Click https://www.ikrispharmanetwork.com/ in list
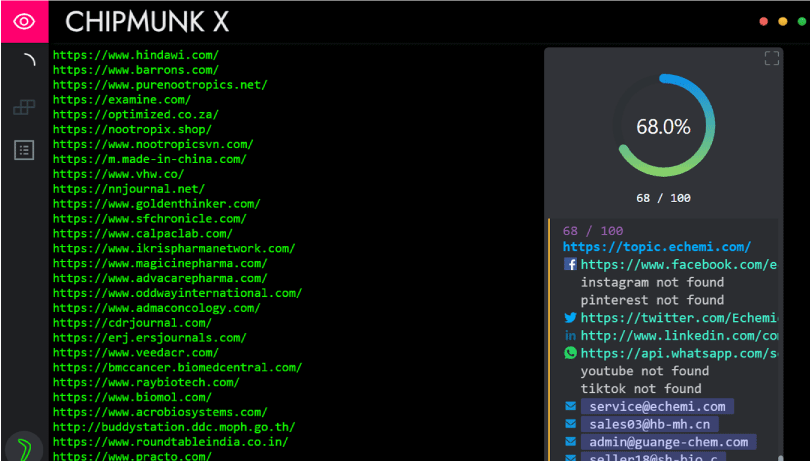The image size is (810, 461). pyautogui.click(x=174, y=249)
